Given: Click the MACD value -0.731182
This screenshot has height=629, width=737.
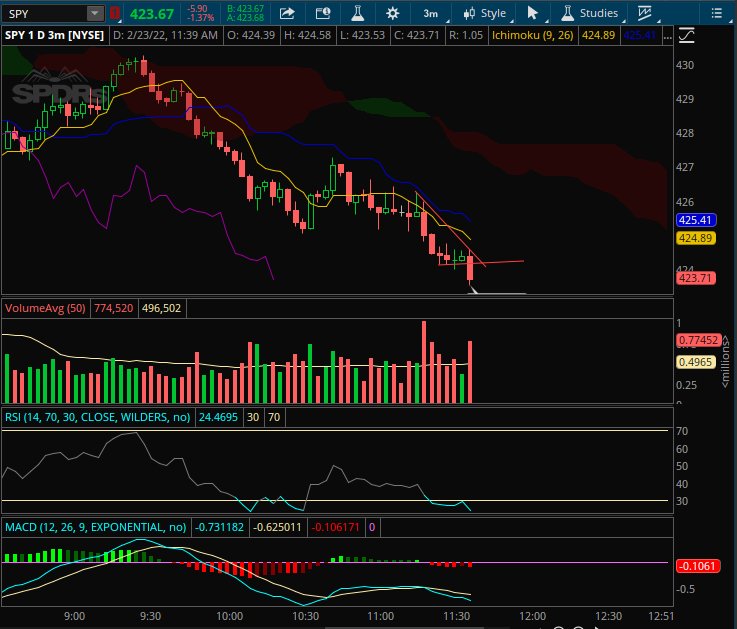Looking at the screenshot, I should click(219, 527).
